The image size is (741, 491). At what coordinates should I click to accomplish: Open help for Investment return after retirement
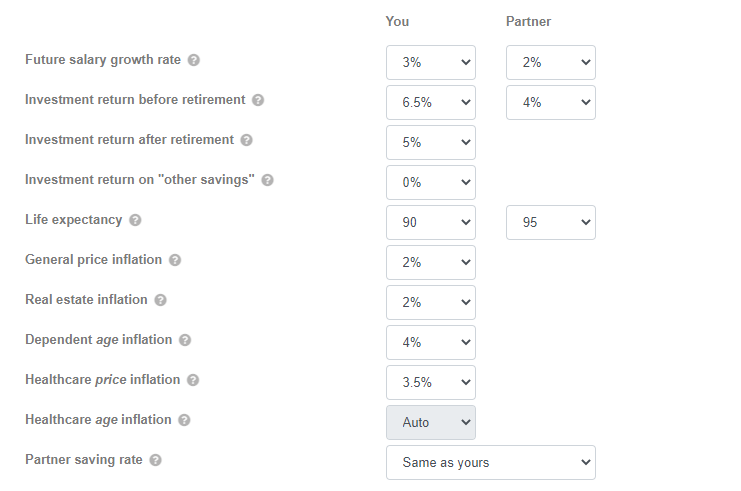point(247,140)
